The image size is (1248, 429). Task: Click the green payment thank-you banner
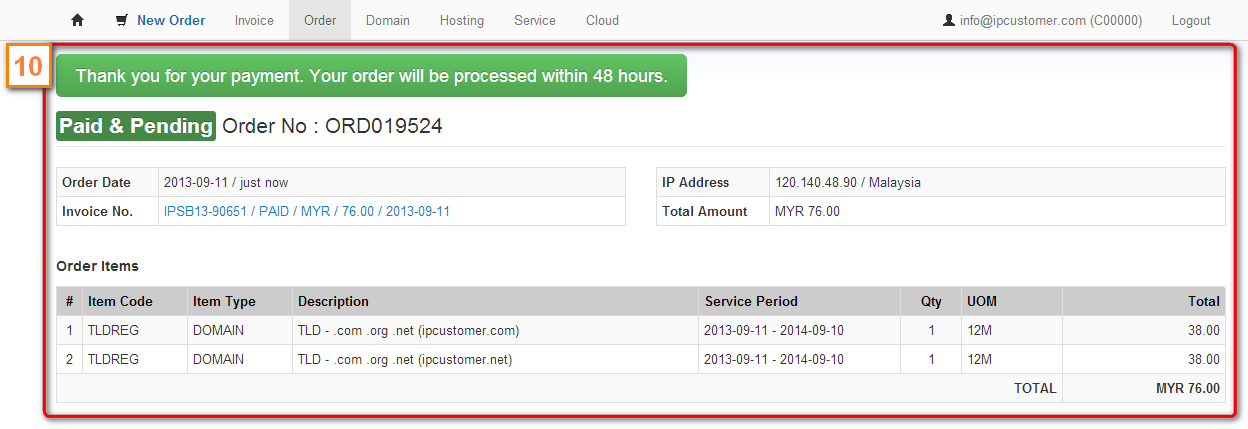tap(371, 75)
